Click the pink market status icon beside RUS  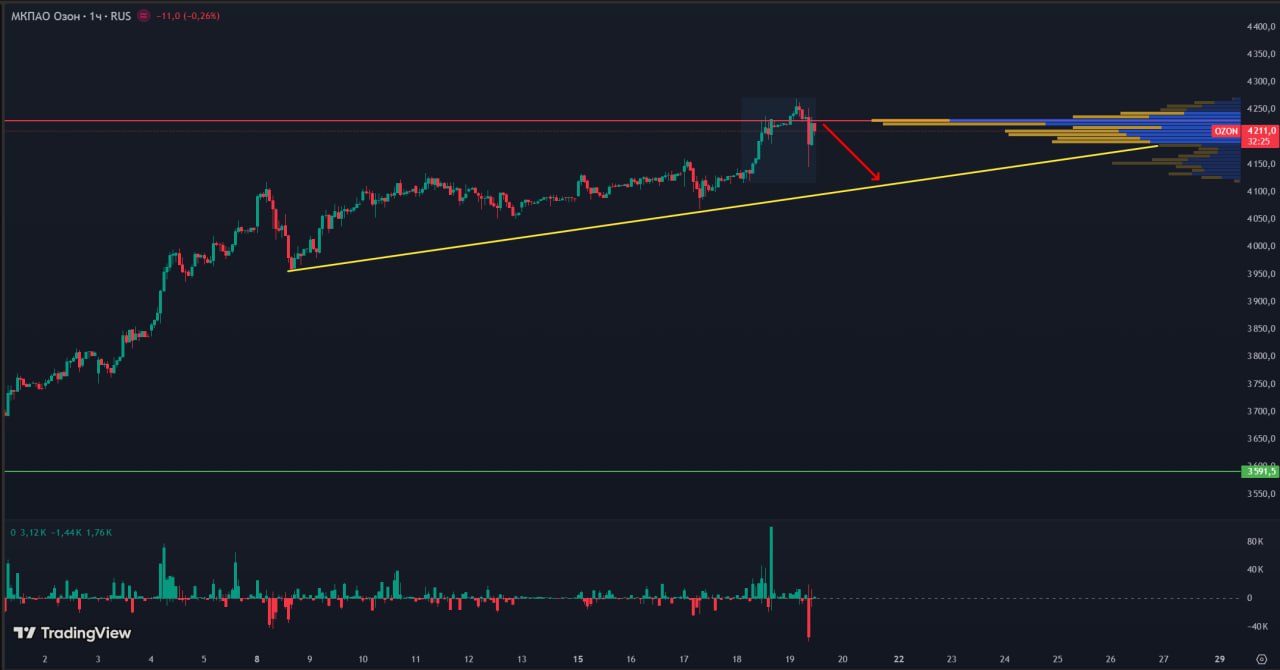(x=145, y=17)
